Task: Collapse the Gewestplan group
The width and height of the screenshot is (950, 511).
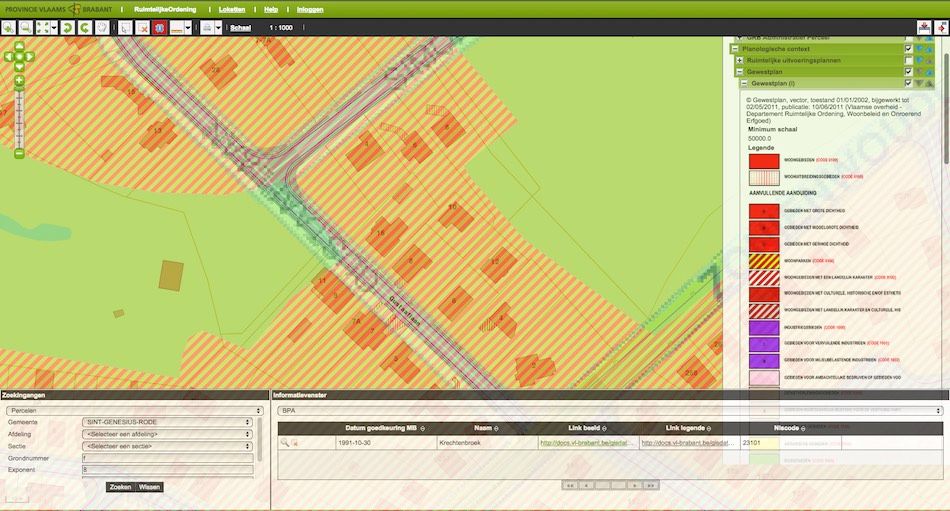Action: 740,72
